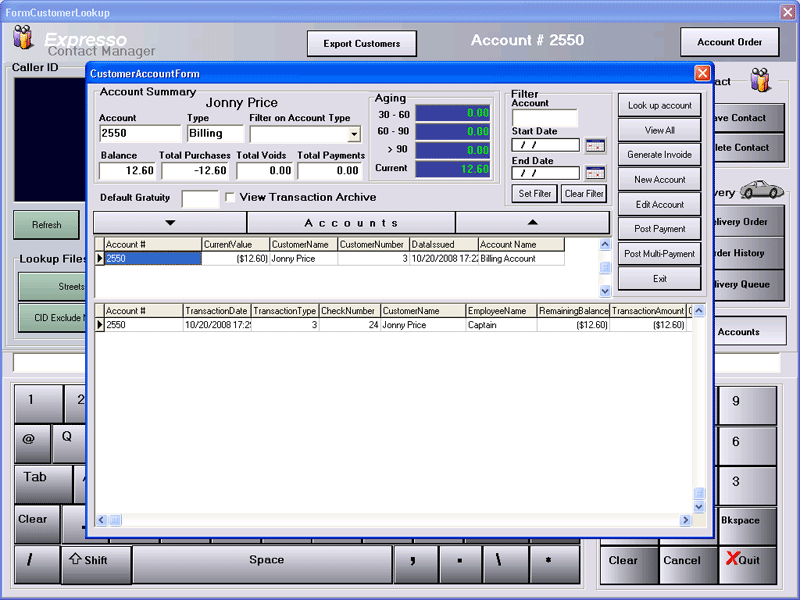Expand the Filter on Account Type dropdown
The height and width of the screenshot is (600, 800).
[354, 134]
